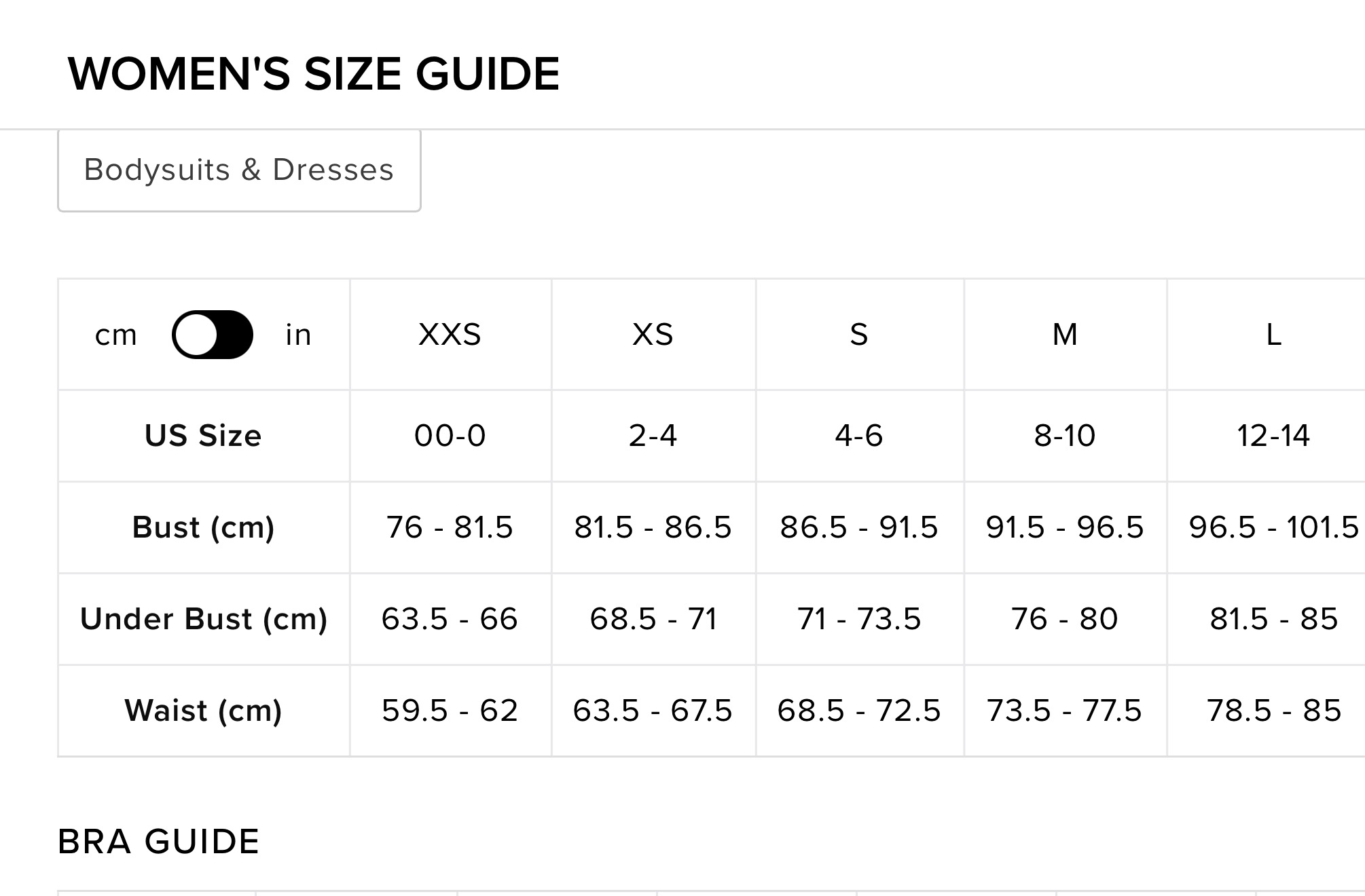This screenshot has height=896, width=1365.
Task: Open the Bodysuits & Dresses category selector
Action: (239, 170)
